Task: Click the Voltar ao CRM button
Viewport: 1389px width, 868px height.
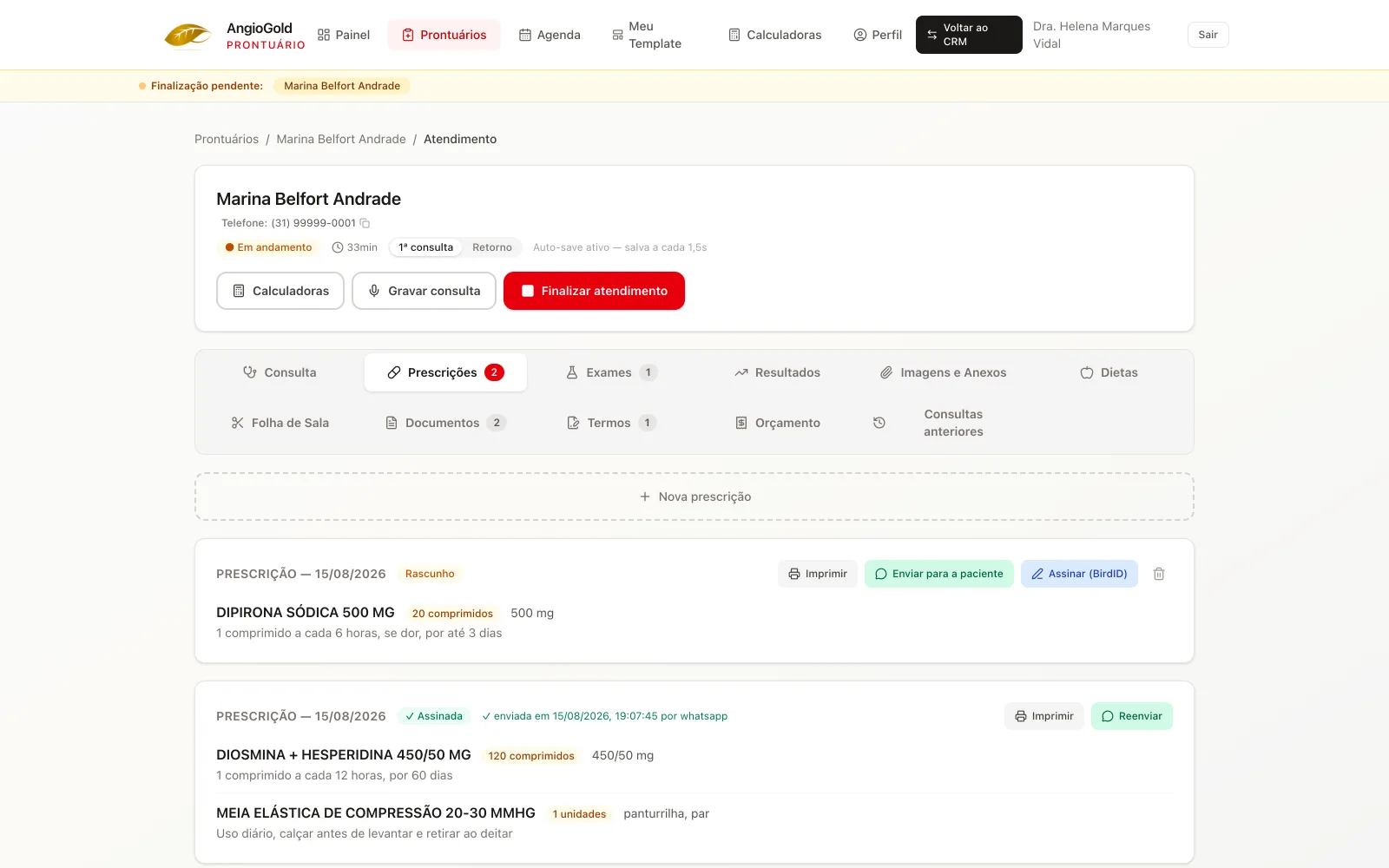Action: point(969,35)
